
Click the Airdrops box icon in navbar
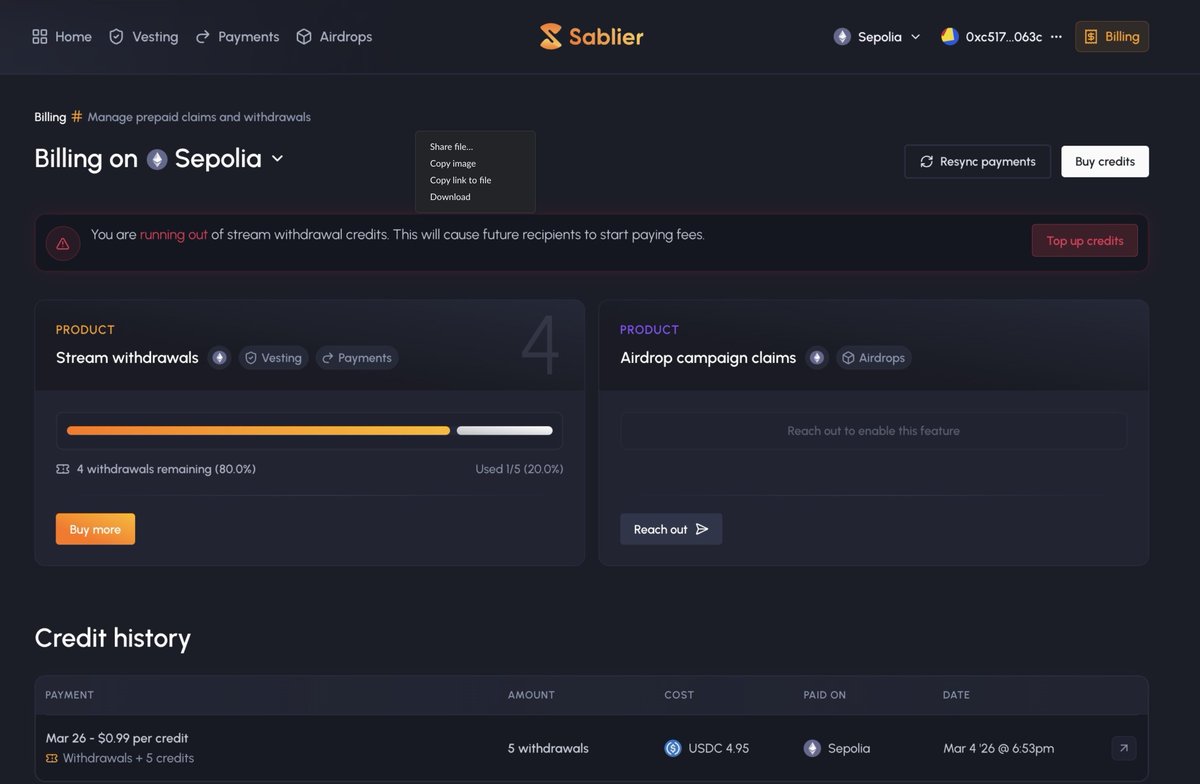pyautogui.click(x=304, y=37)
